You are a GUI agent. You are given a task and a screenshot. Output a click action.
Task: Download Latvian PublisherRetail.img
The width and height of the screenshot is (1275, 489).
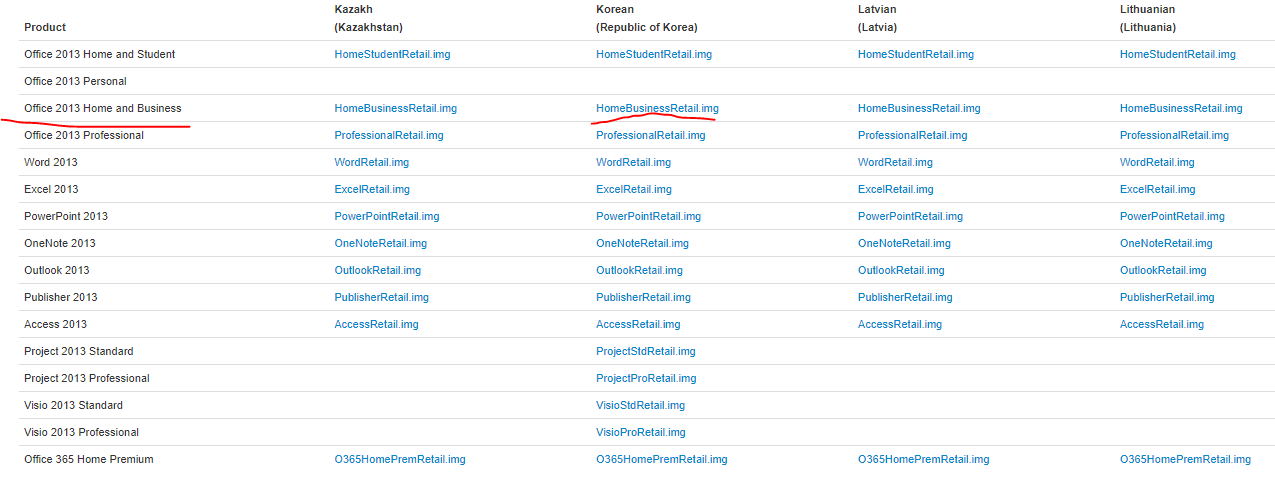pyautogui.click(x=906, y=297)
